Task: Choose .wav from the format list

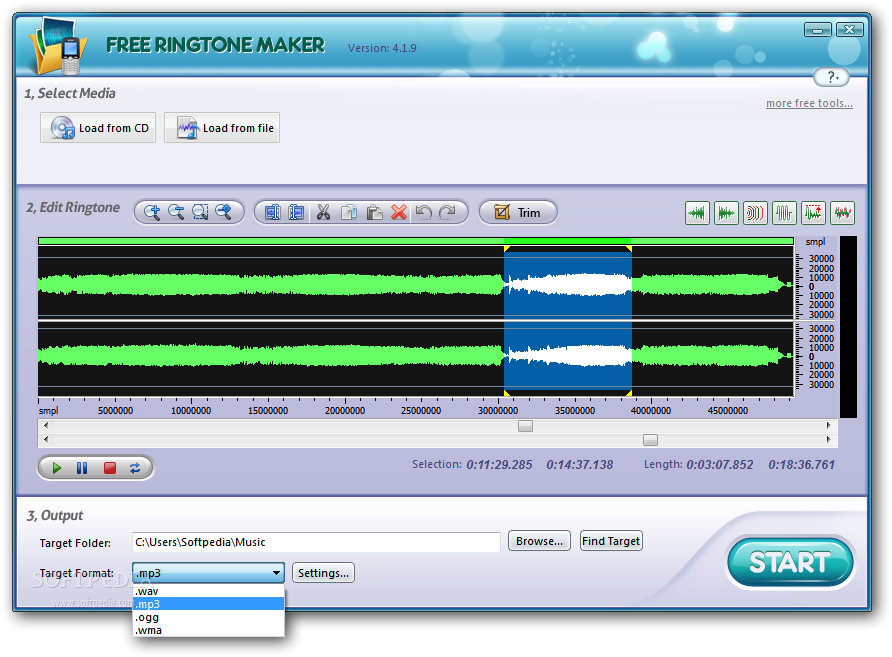Action: (x=208, y=592)
